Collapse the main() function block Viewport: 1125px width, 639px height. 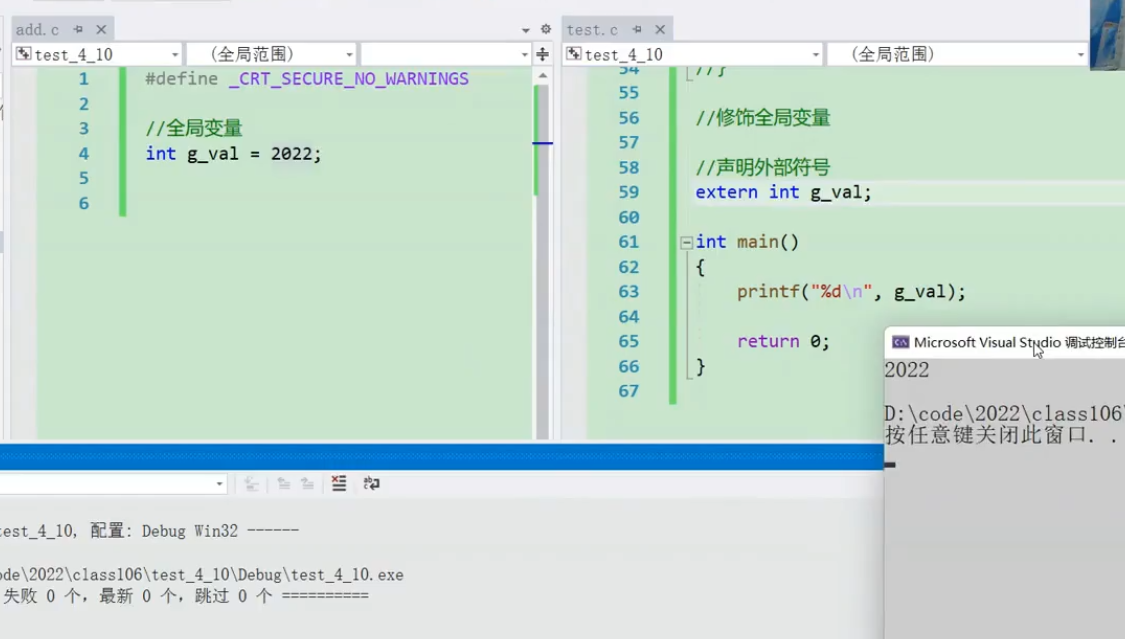[687, 242]
